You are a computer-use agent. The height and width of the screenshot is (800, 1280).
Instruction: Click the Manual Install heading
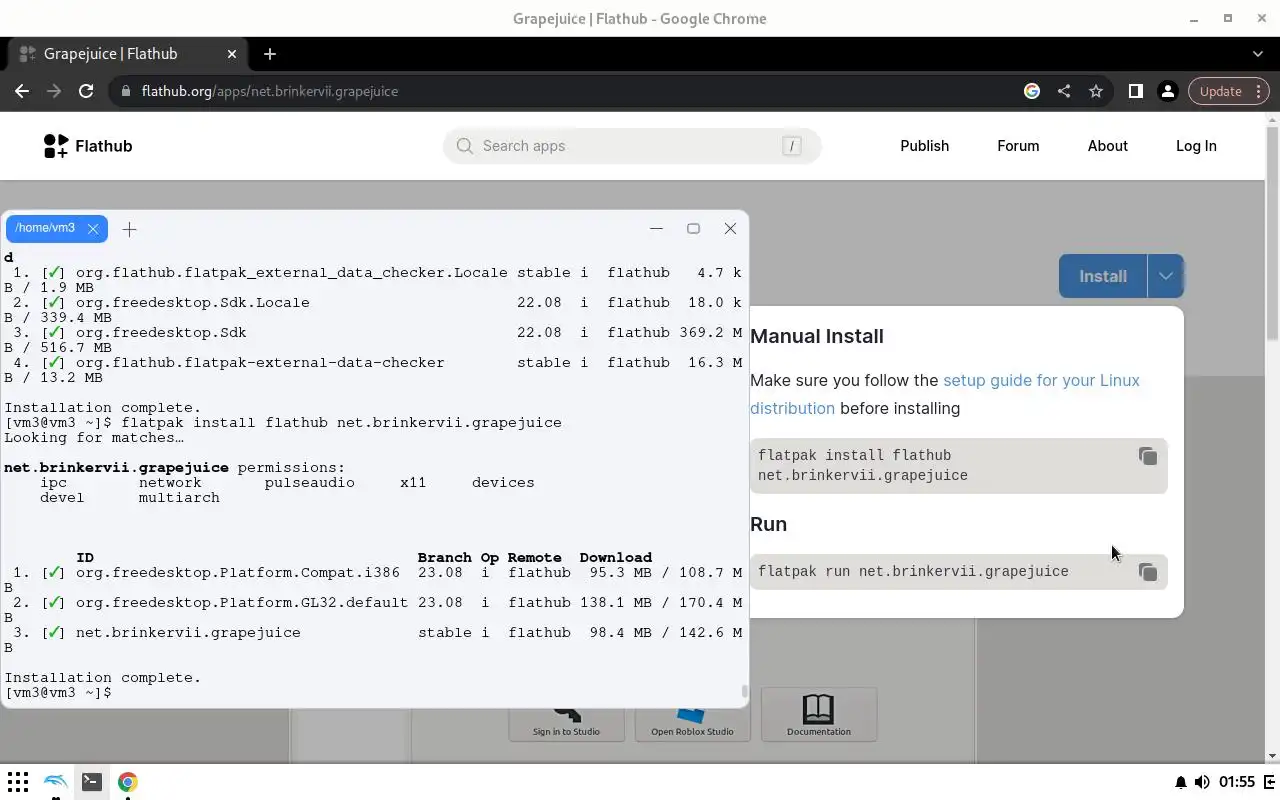coord(817,336)
